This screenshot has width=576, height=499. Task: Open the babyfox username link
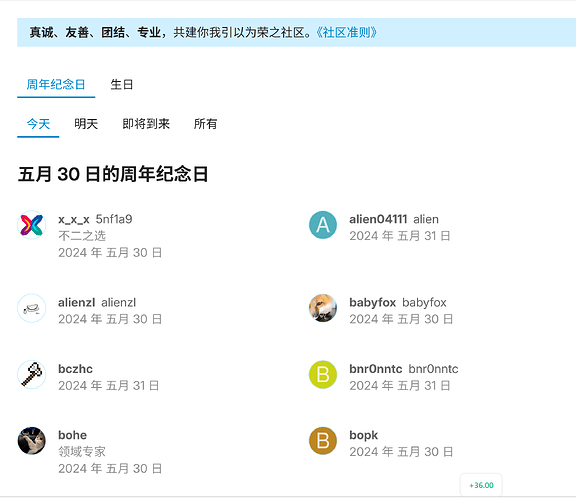pos(372,302)
